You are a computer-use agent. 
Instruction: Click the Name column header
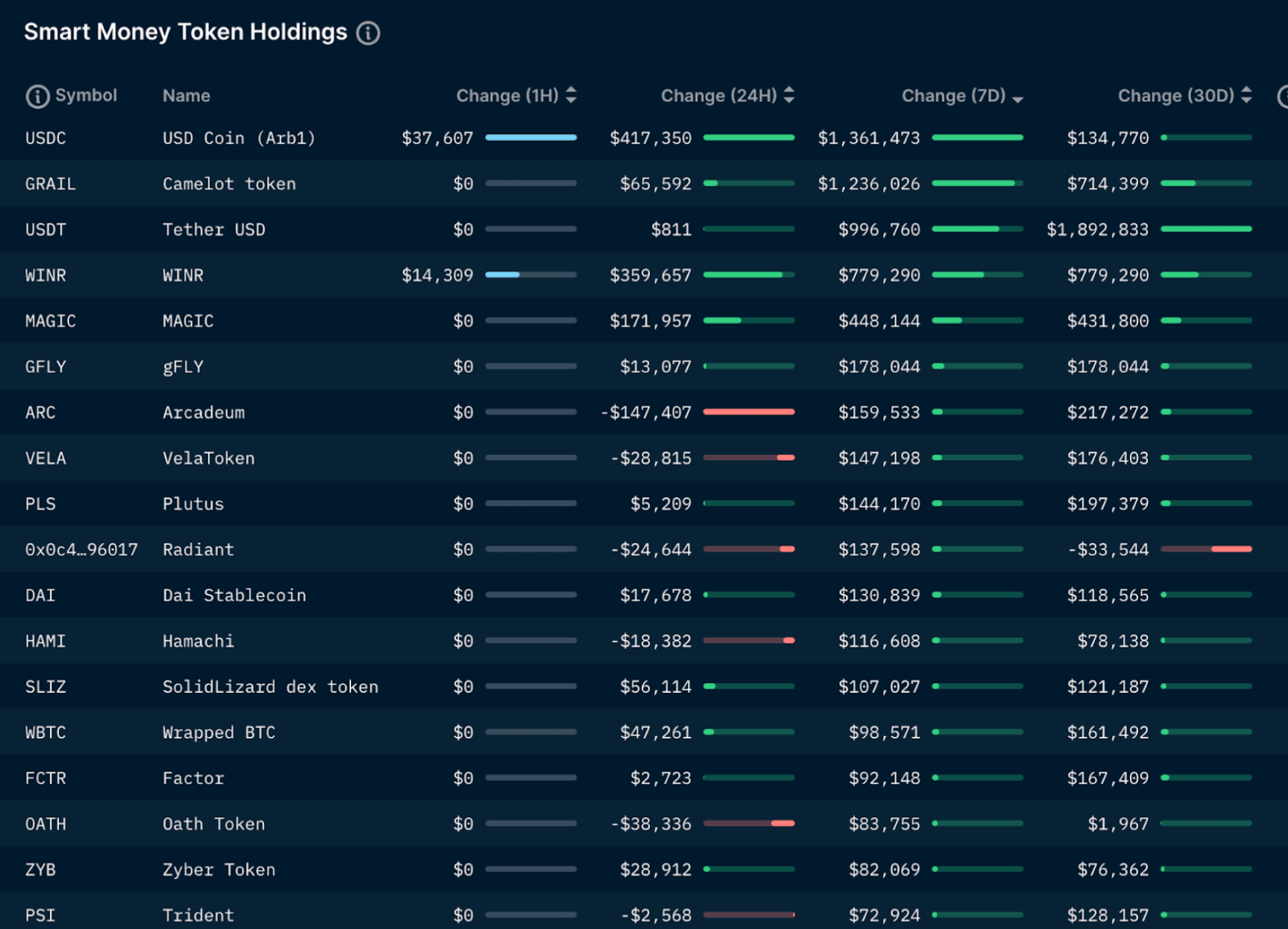(186, 96)
